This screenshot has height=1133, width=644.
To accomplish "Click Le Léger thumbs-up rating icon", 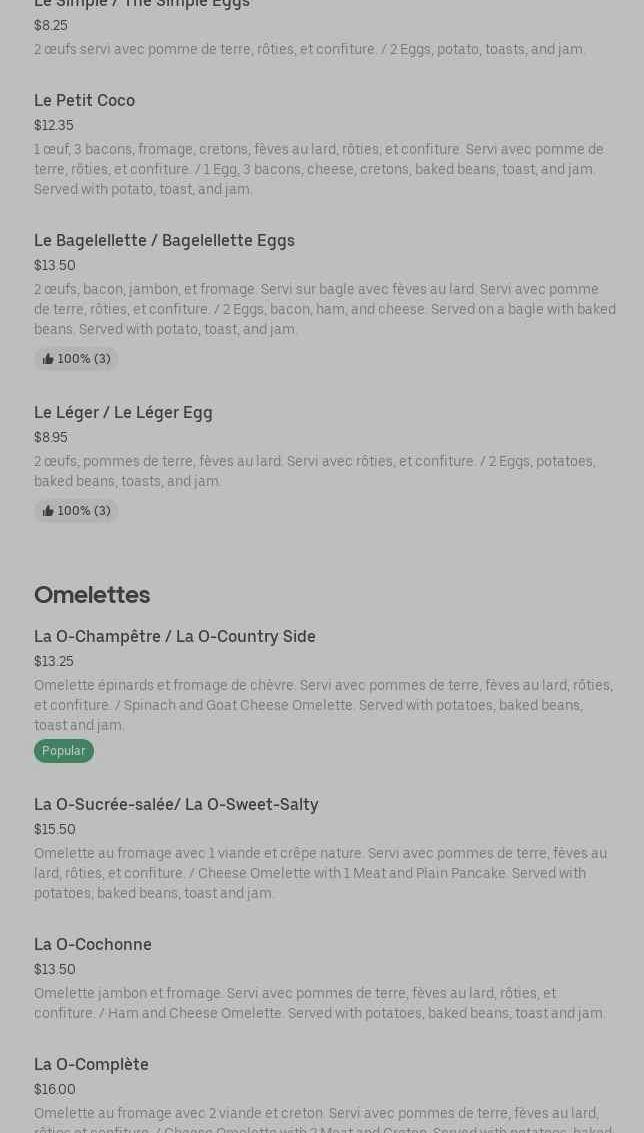I will pos(48,511).
